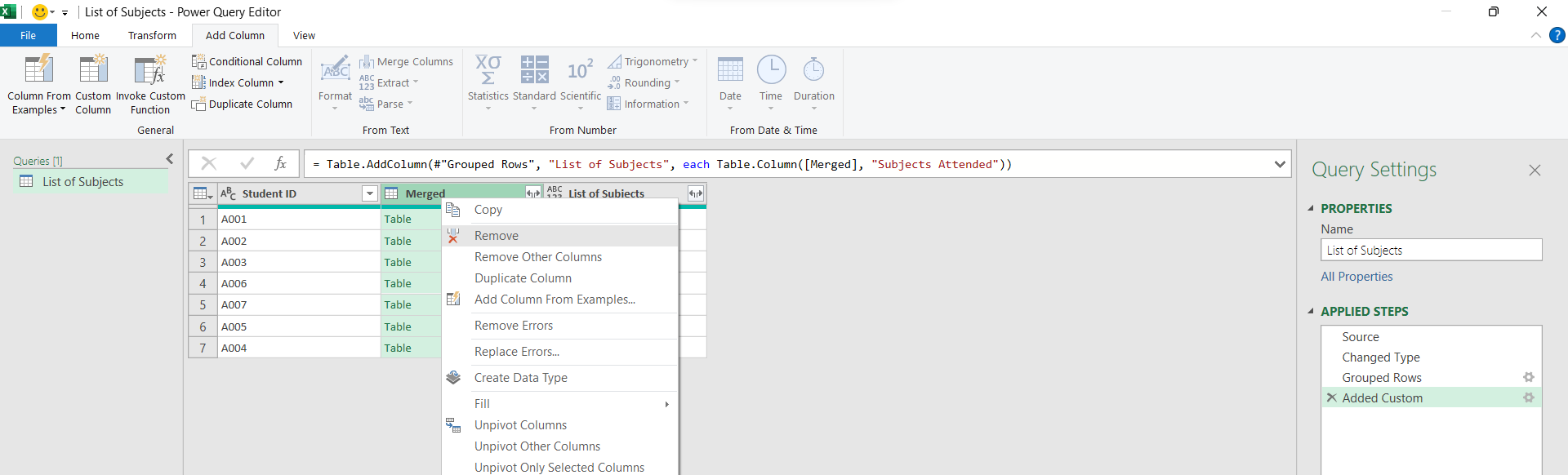This screenshot has height=475, width=1568.
Task: Click the Scientific functions icon
Action: click(x=580, y=70)
